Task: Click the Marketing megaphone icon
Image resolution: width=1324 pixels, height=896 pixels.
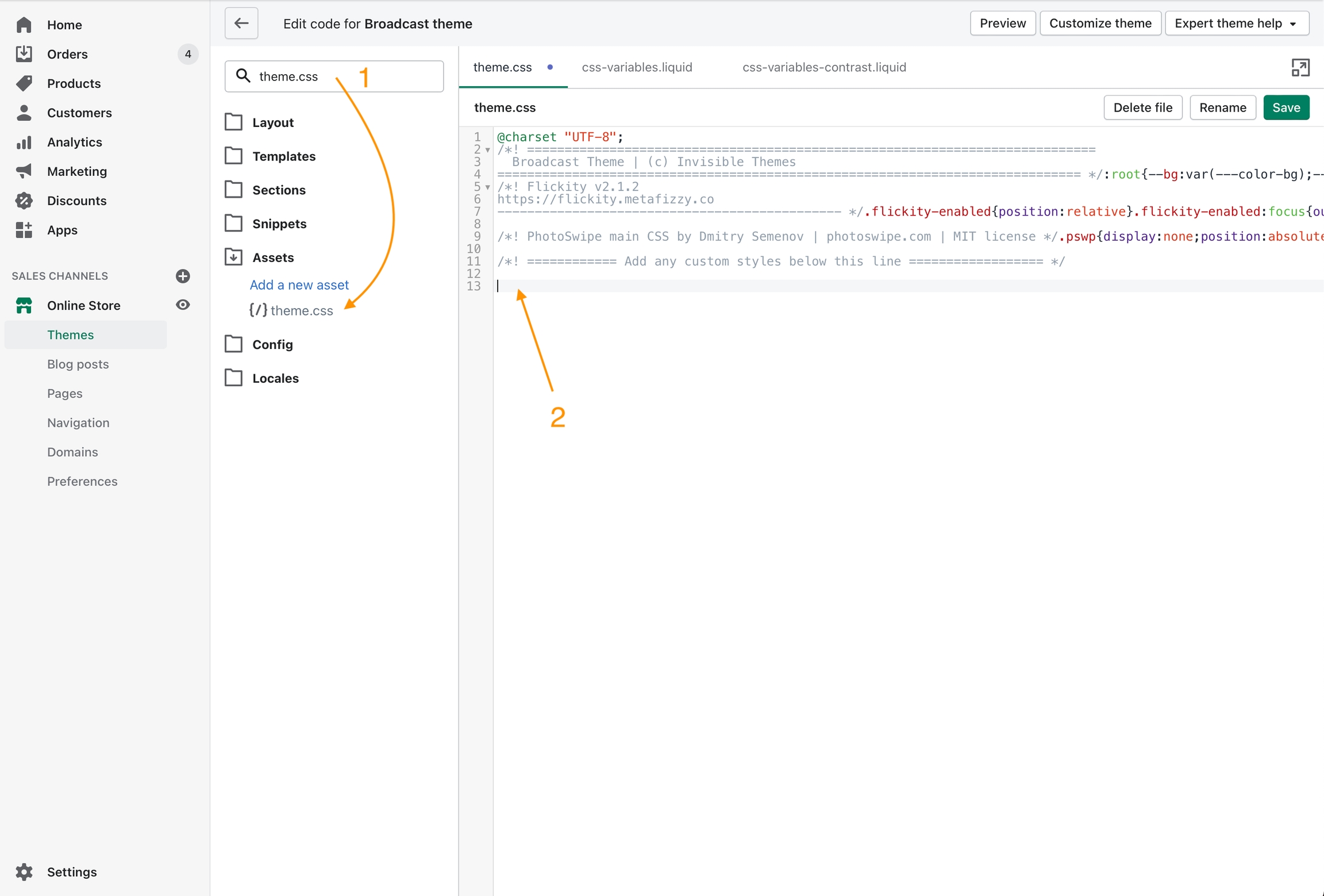Action: tap(24, 171)
